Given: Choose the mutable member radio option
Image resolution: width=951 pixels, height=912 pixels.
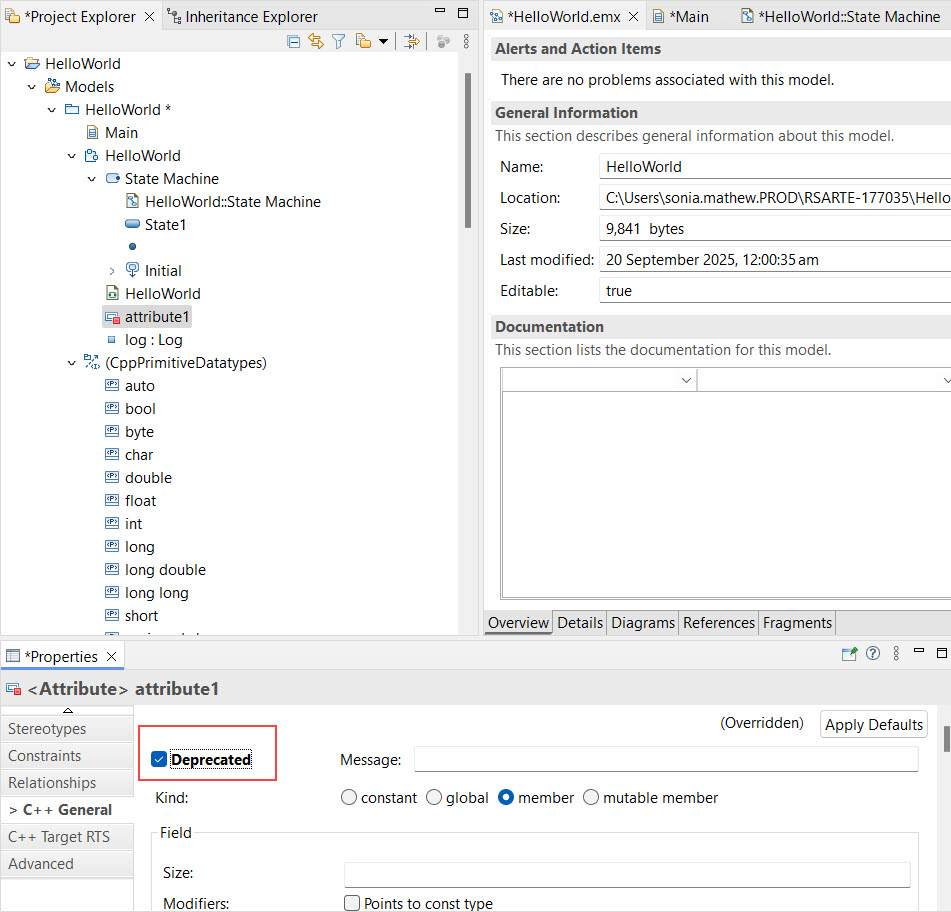Looking at the screenshot, I should [591, 798].
